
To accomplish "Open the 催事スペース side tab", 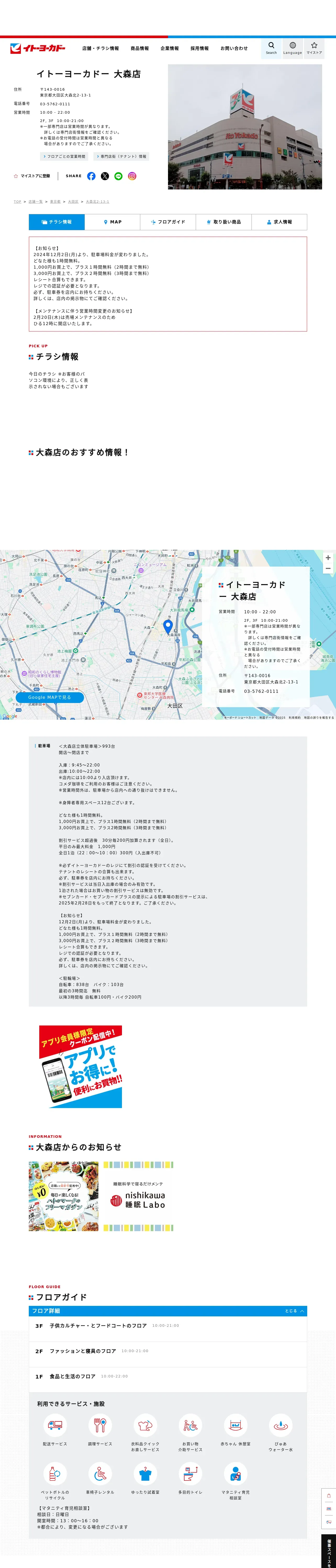I will pyautogui.click(x=329, y=1551).
